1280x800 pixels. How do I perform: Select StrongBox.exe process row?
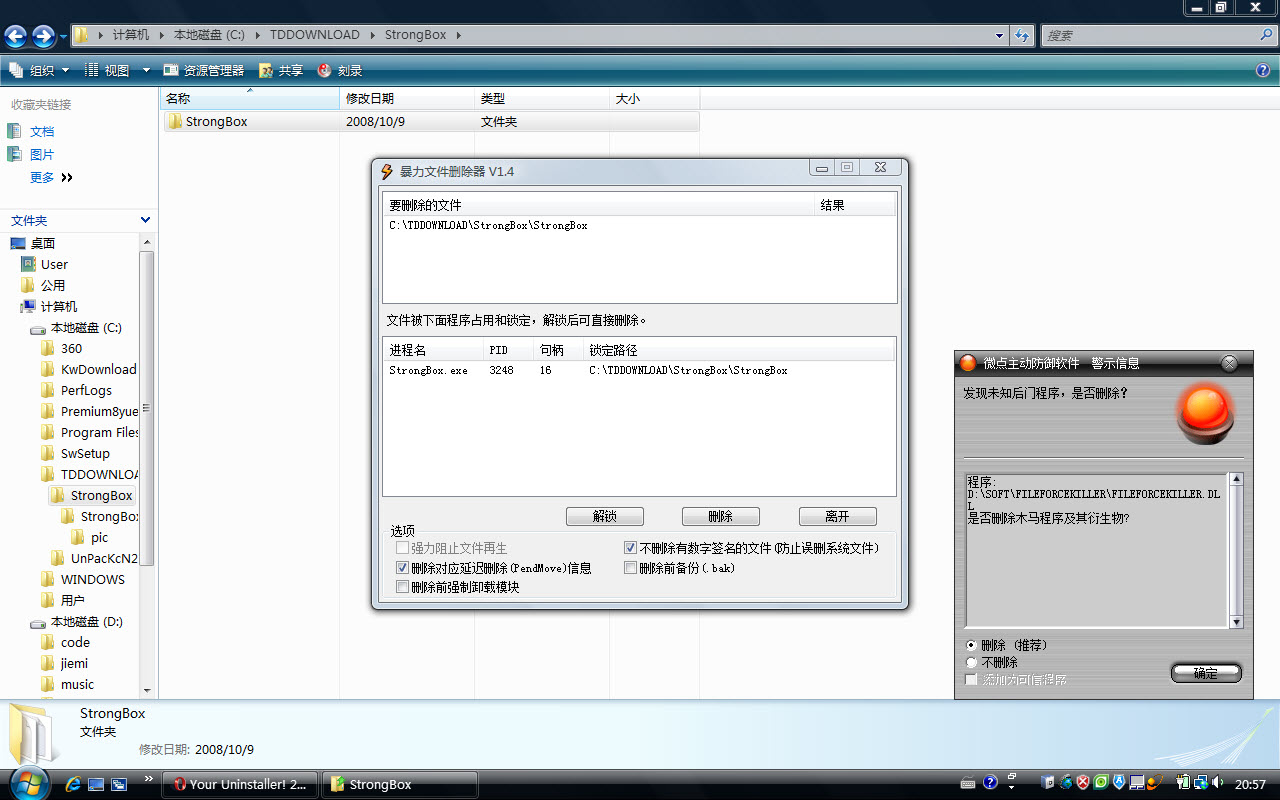(x=639, y=370)
